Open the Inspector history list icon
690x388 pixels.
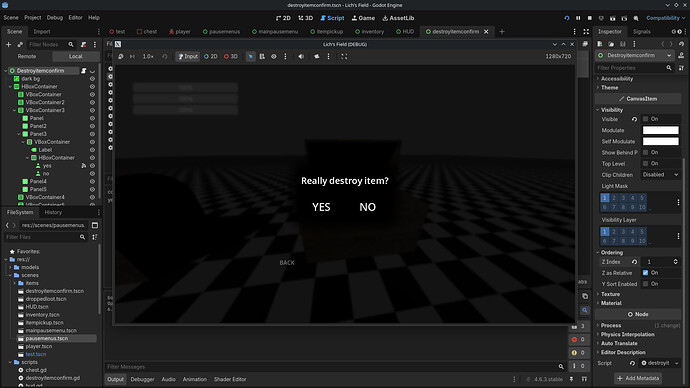682,44
